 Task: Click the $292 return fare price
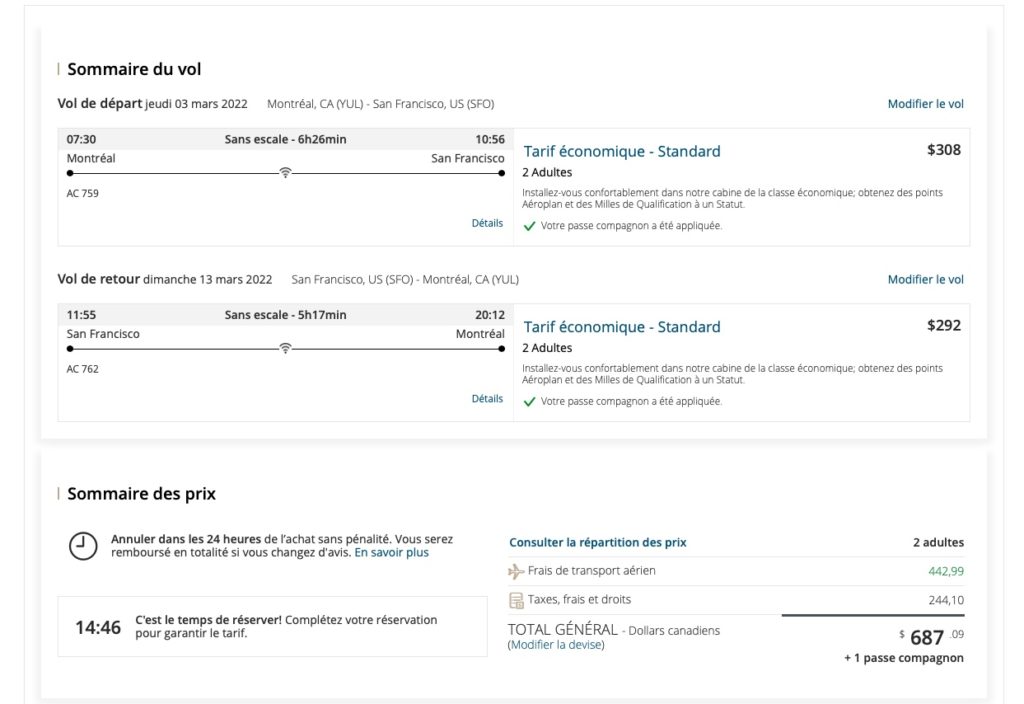click(x=943, y=325)
